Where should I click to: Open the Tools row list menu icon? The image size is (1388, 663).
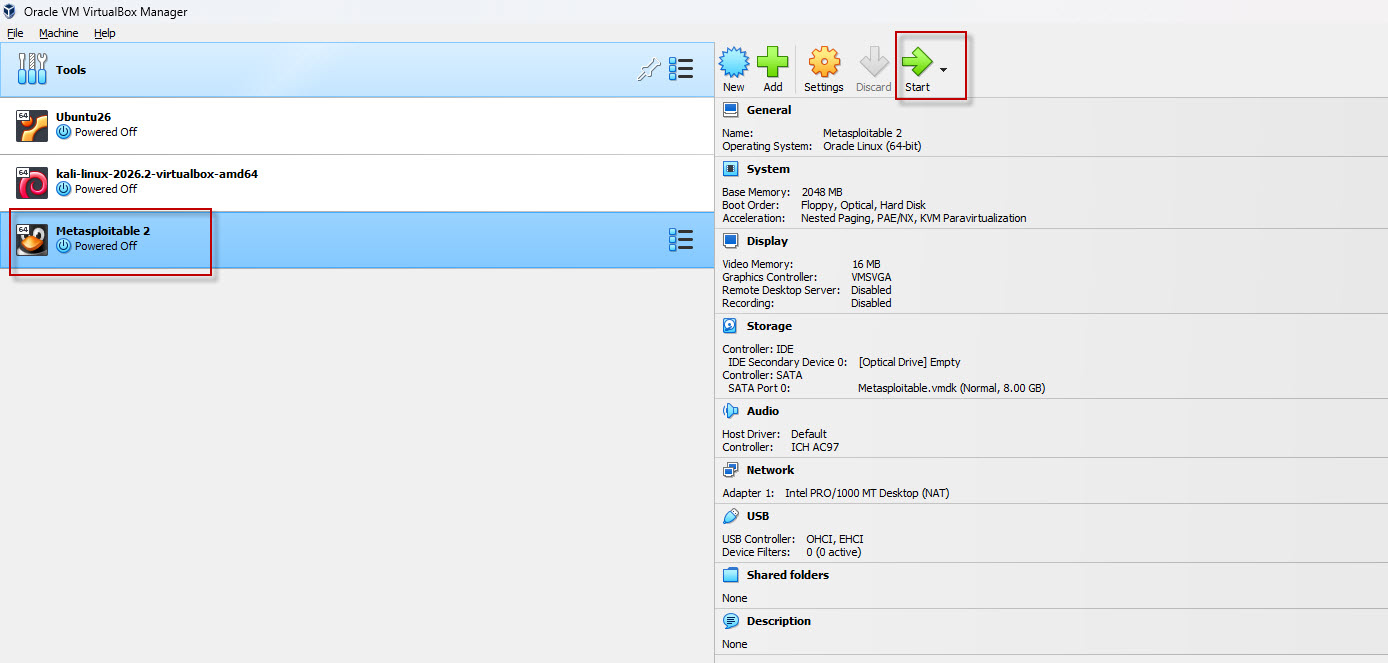coord(681,69)
